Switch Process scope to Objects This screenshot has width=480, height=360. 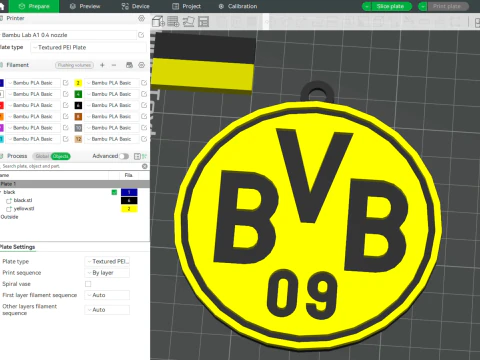pos(61,156)
